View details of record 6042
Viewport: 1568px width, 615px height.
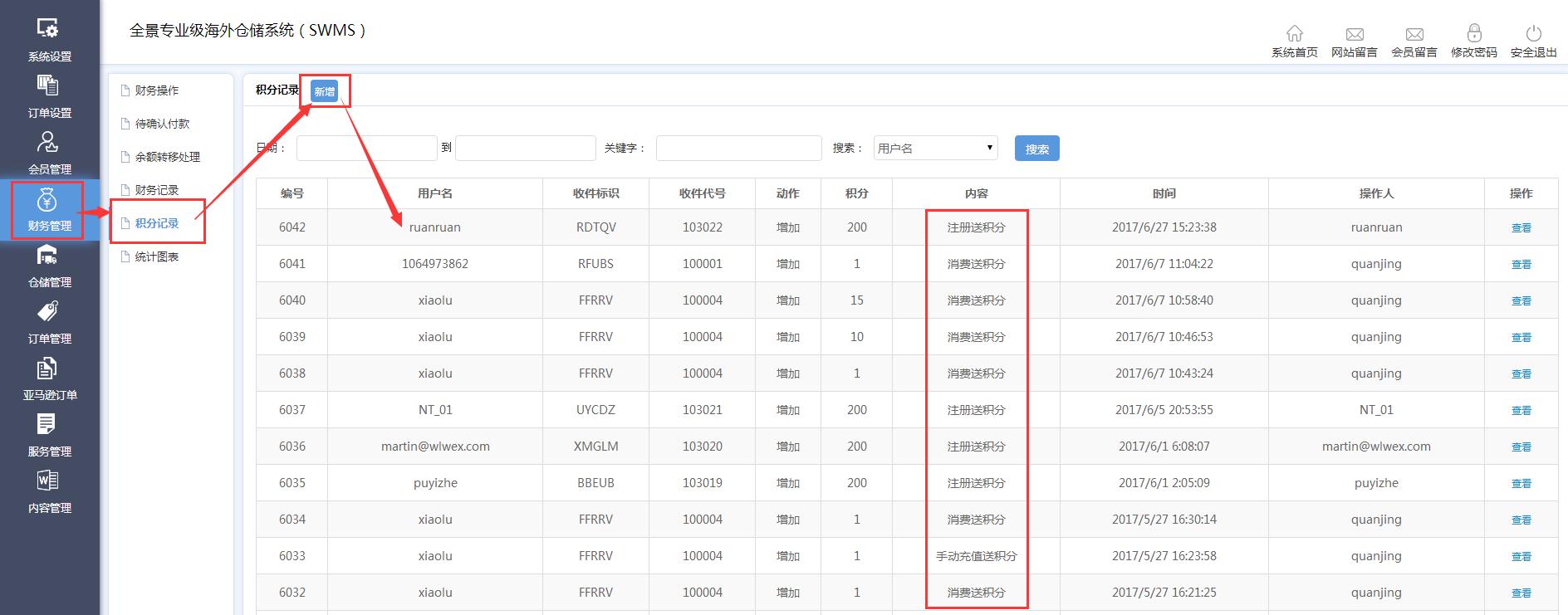coord(1521,227)
